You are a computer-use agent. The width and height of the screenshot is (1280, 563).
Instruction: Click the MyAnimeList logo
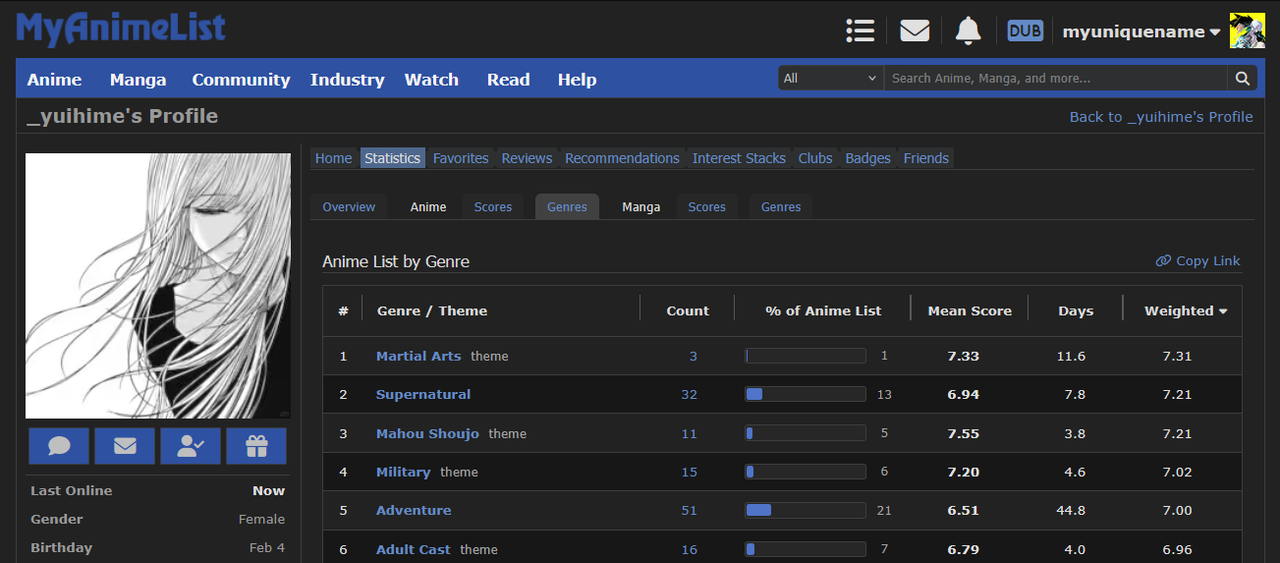point(121,27)
